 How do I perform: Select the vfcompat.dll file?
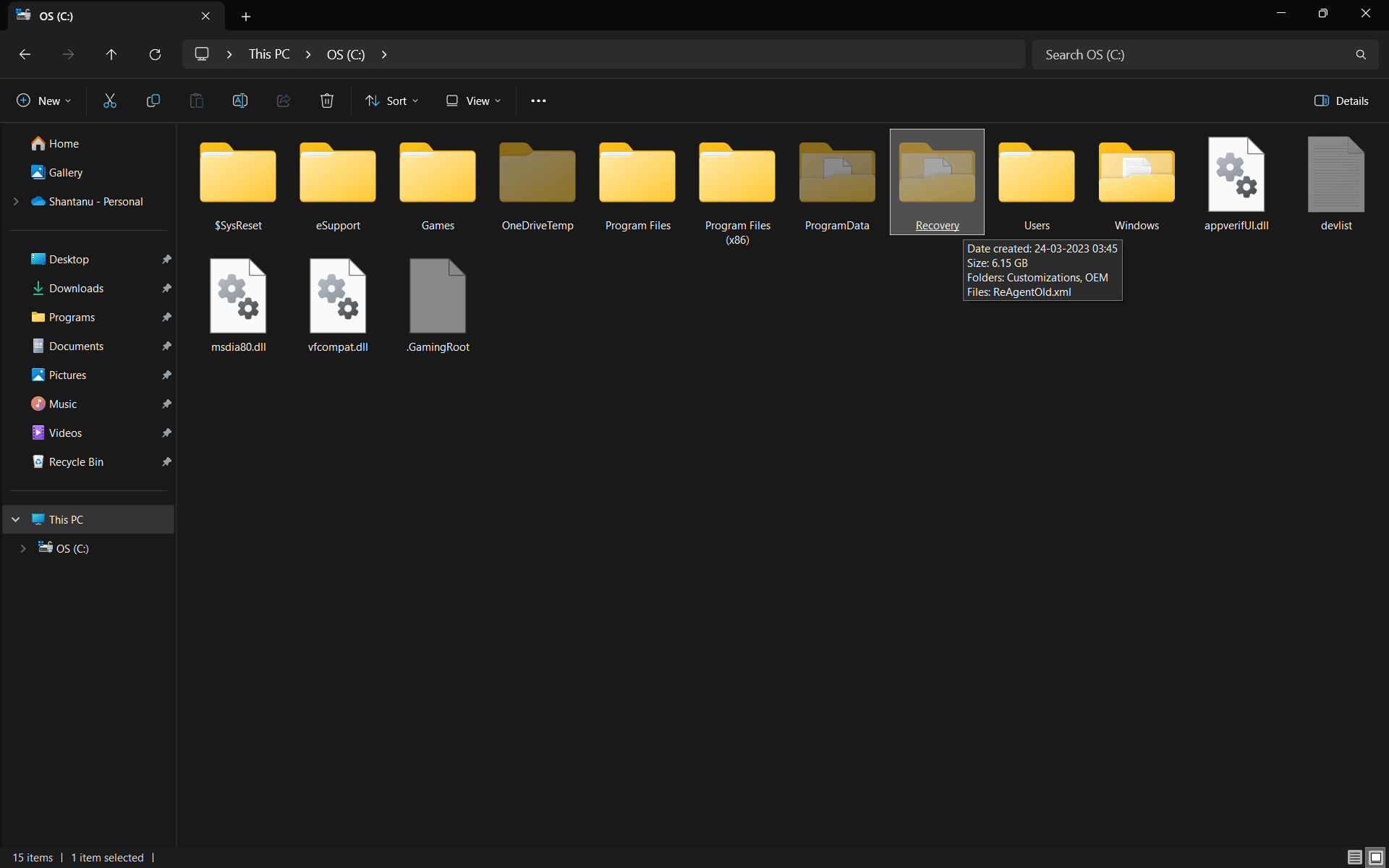(338, 305)
